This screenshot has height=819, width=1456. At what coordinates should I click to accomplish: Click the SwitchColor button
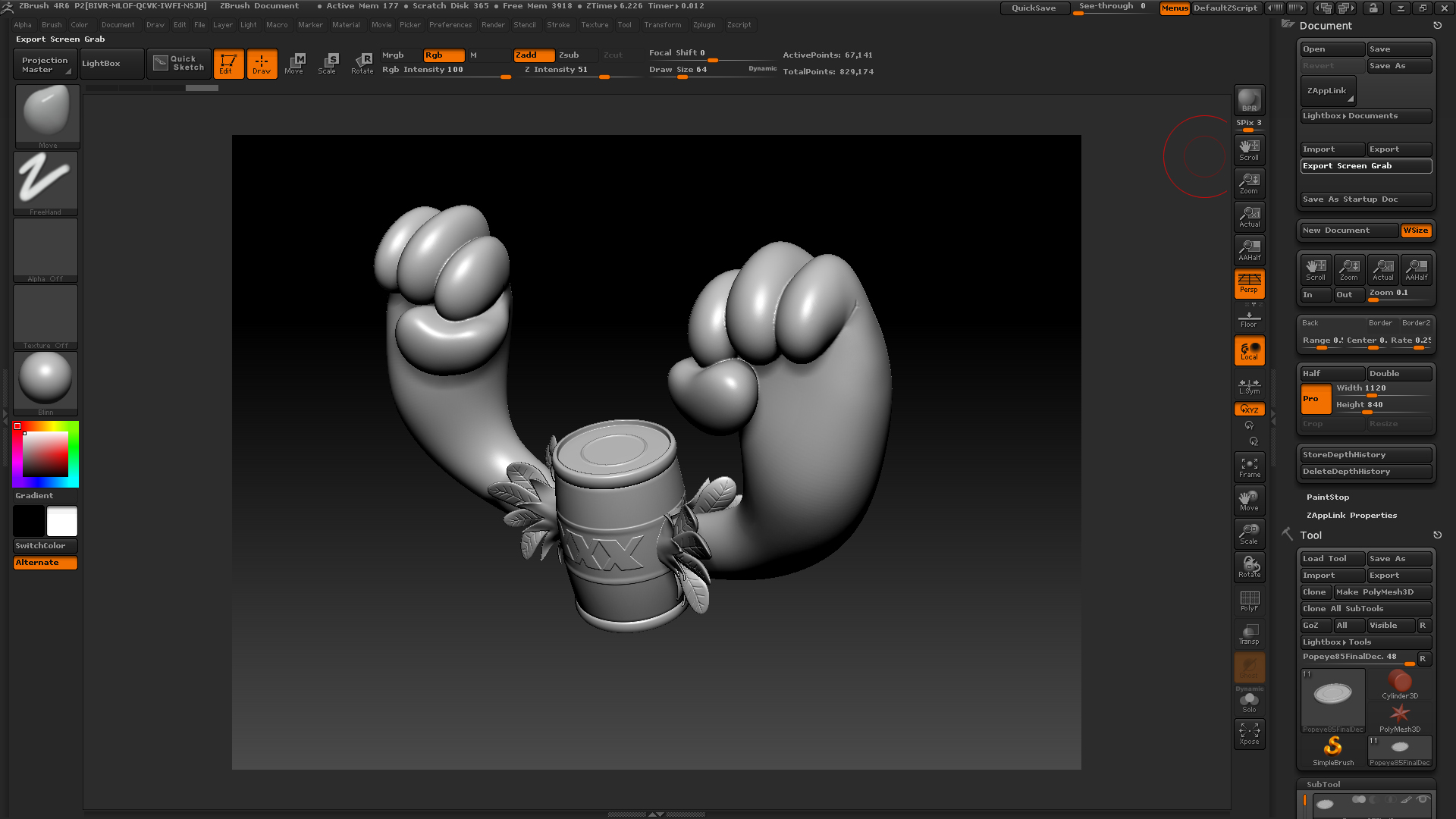click(x=45, y=546)
